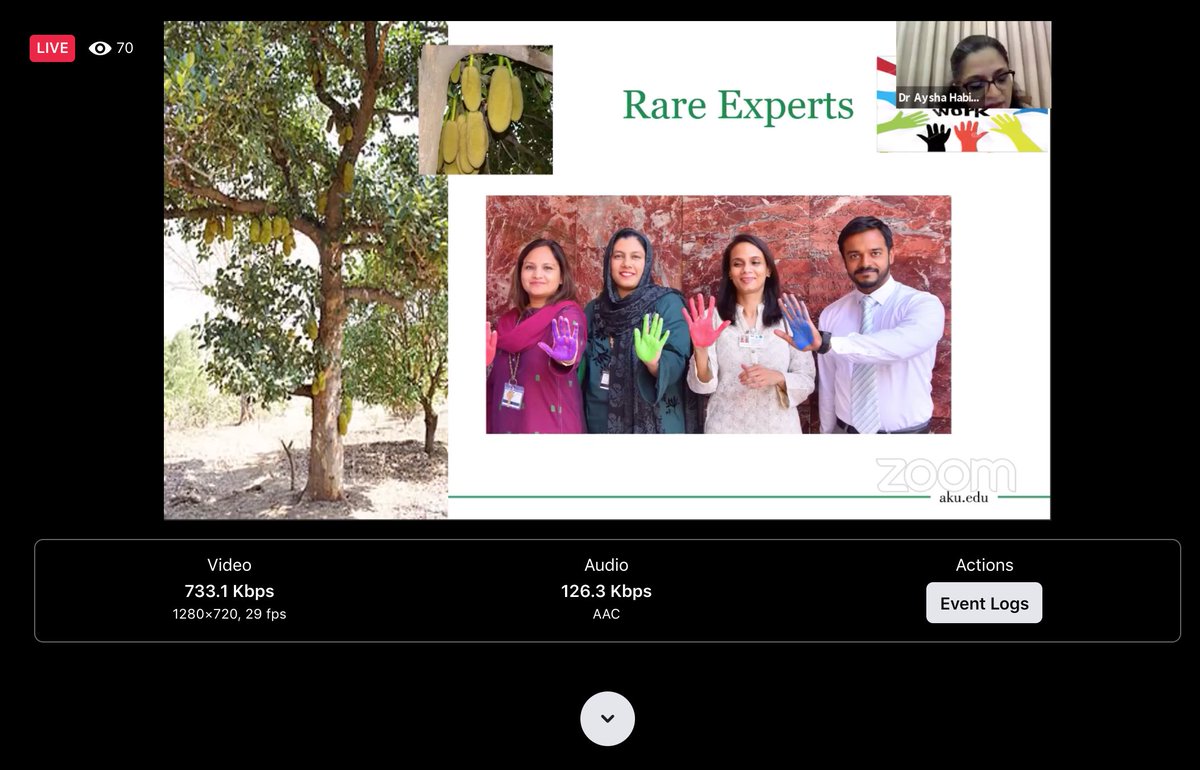The height and width of the screenshot is (770, 1200).
Task: Click the 1280×720, 29 fps text
Action: pyautogui.click(x=229, y=614)
